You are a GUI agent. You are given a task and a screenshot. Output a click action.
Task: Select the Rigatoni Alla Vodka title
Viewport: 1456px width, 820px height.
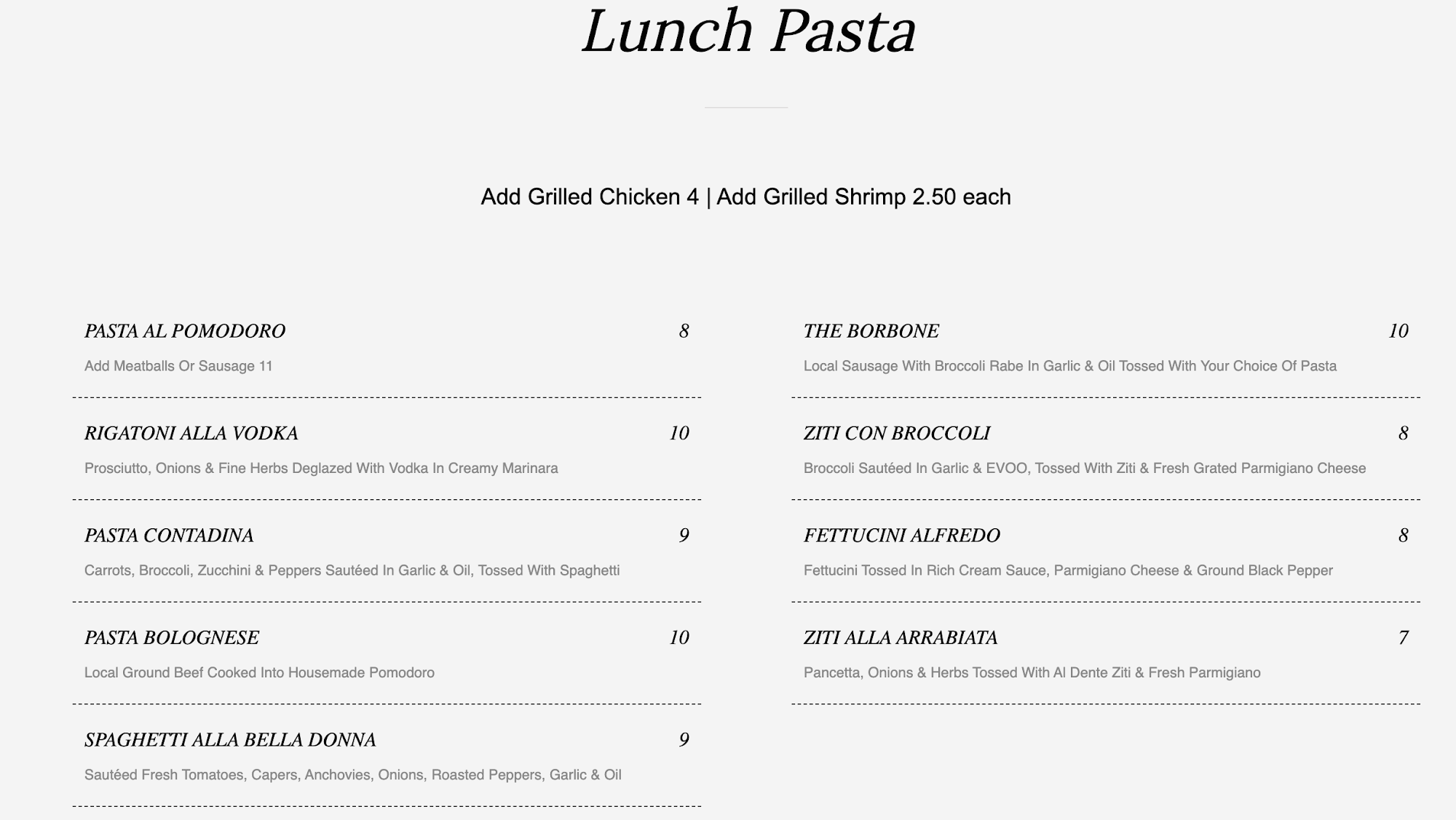191,434
